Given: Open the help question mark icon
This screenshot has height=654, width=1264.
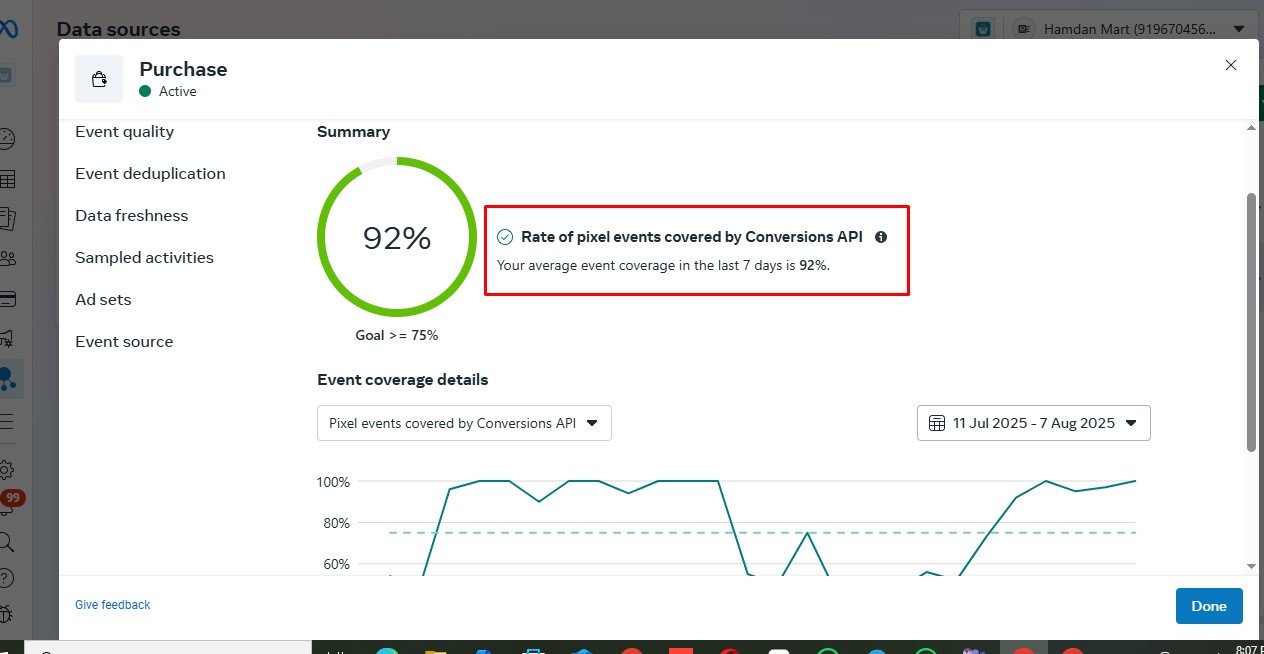Looking at the screenshot, I should click(x=7, y=578).
